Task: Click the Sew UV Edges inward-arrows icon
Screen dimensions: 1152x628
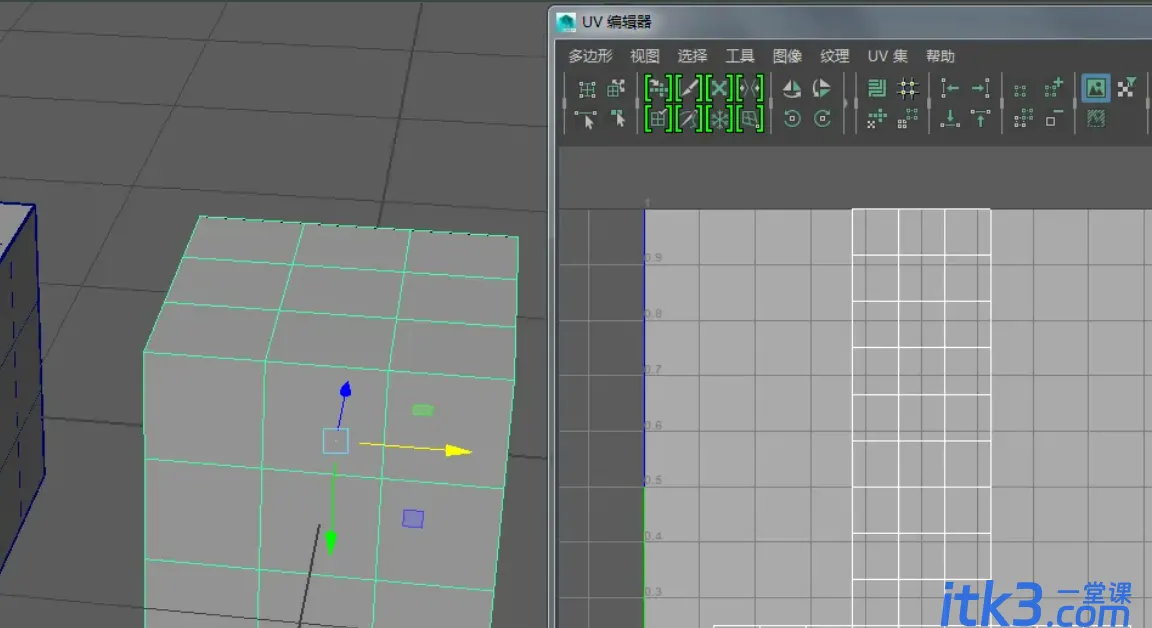Action: pos(750,89)
